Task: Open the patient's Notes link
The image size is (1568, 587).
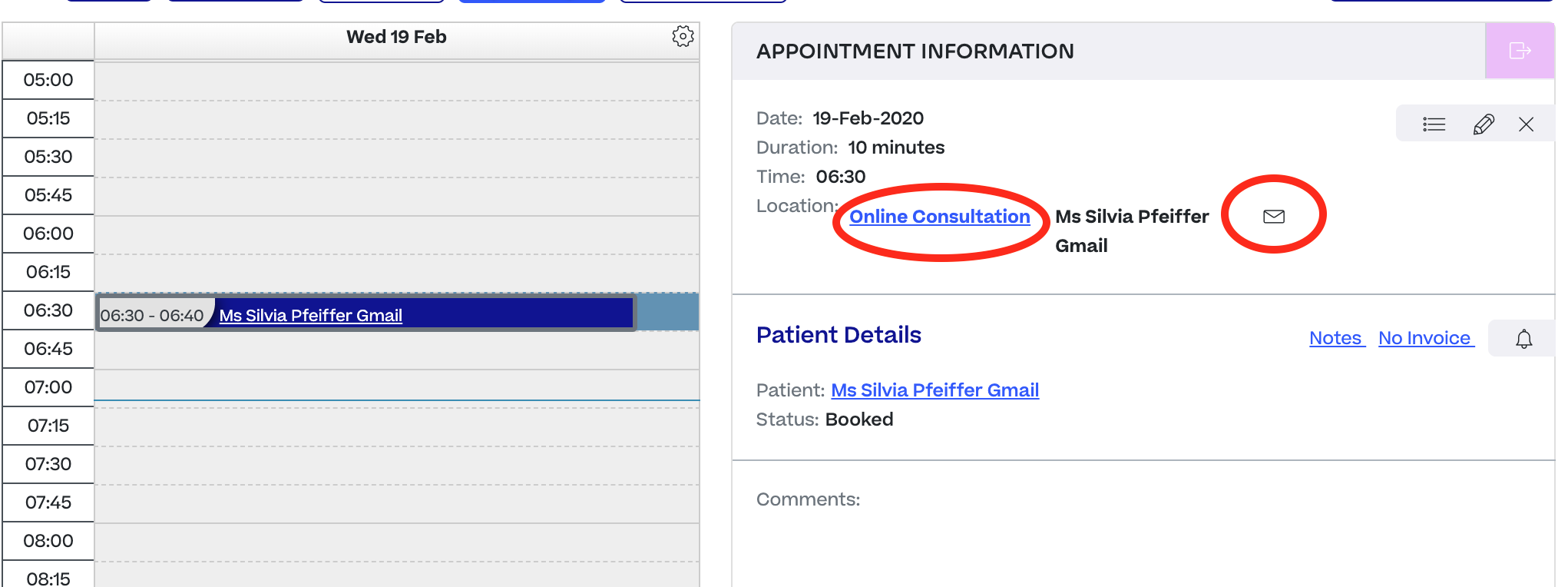Action: (1337, 338)
